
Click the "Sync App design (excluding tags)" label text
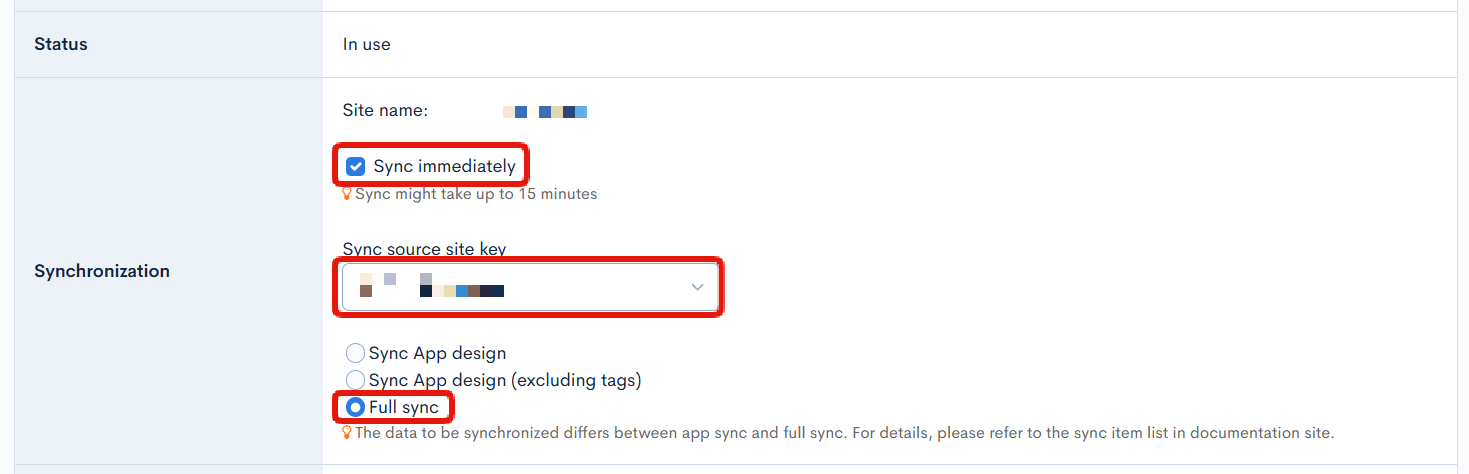tap(504, 380)
